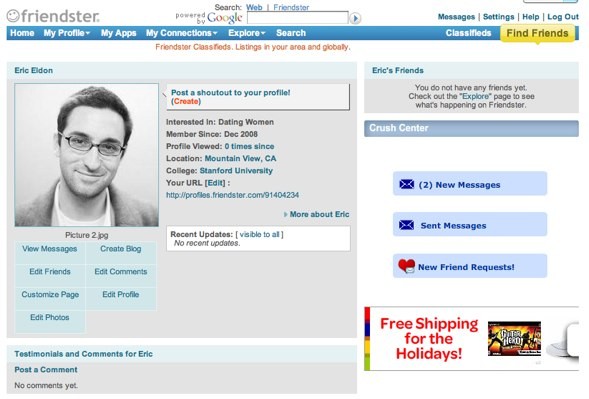Screen dimensions: 589x399
Task: Select the Log Out link
Action: click(x=563, y=17)
